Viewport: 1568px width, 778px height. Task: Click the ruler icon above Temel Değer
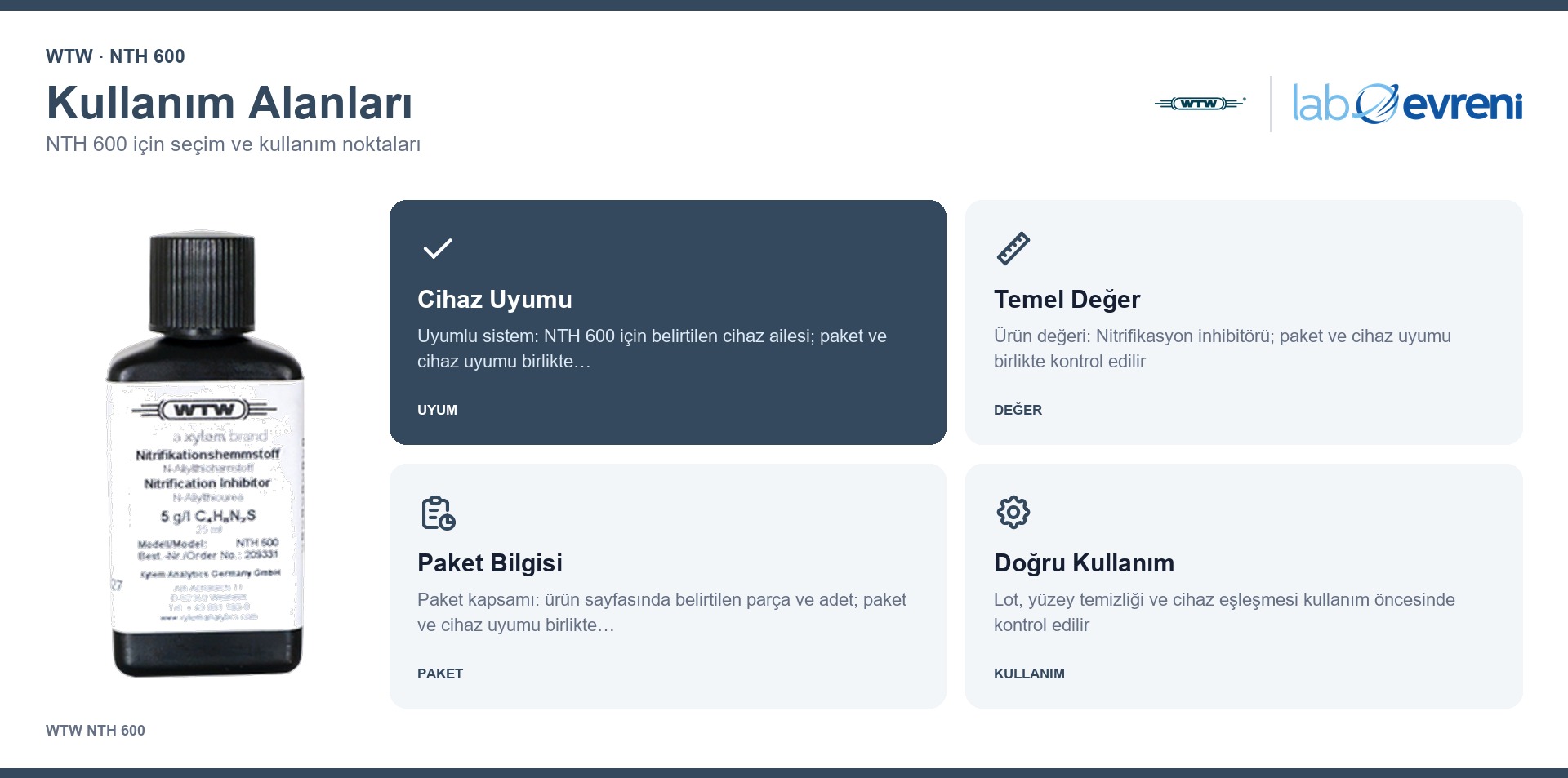coord(1013,248)
